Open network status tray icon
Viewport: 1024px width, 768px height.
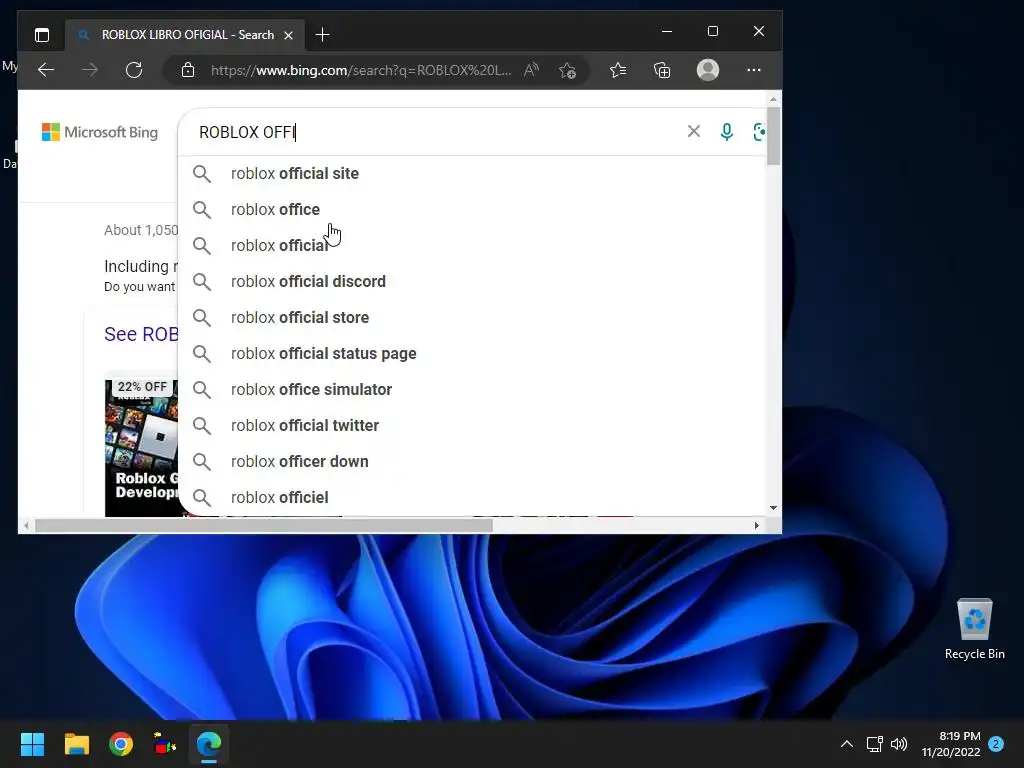(x=874, y=744)
